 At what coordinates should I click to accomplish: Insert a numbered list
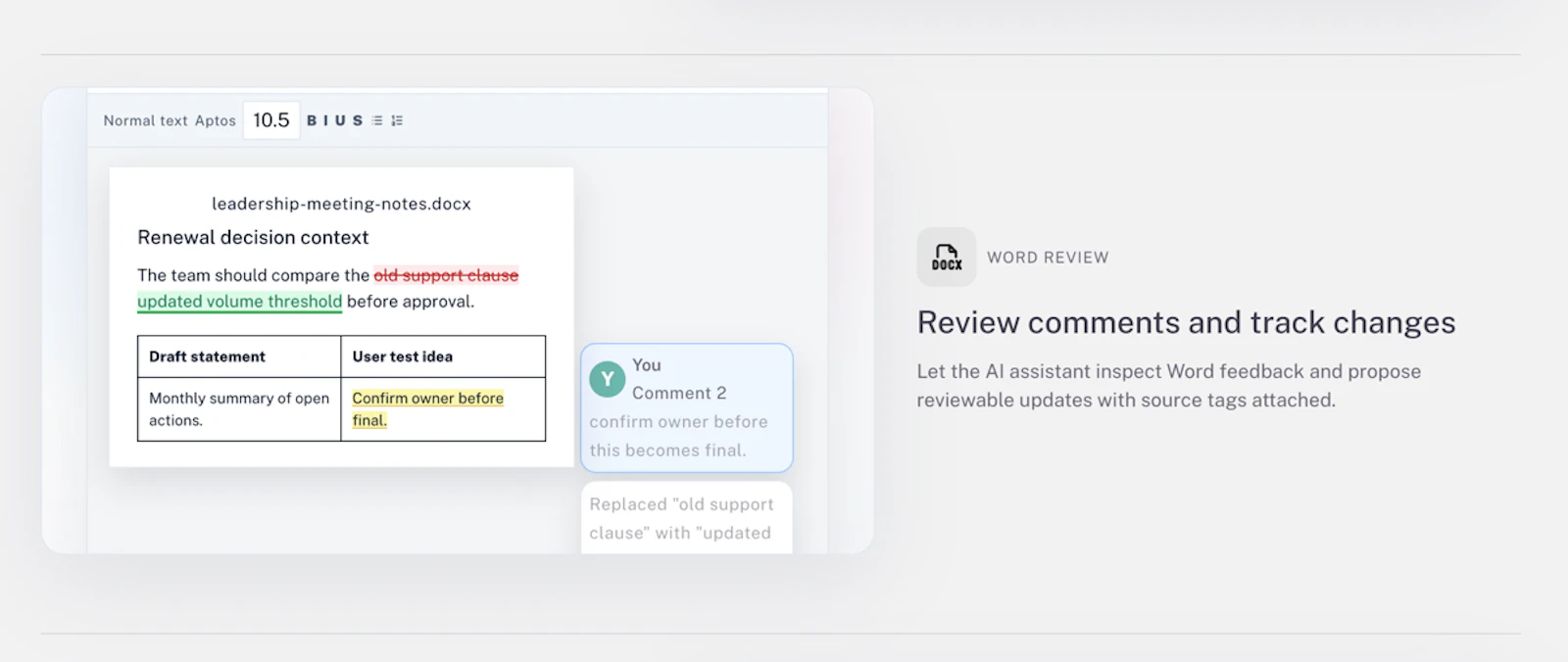[397, 120]
